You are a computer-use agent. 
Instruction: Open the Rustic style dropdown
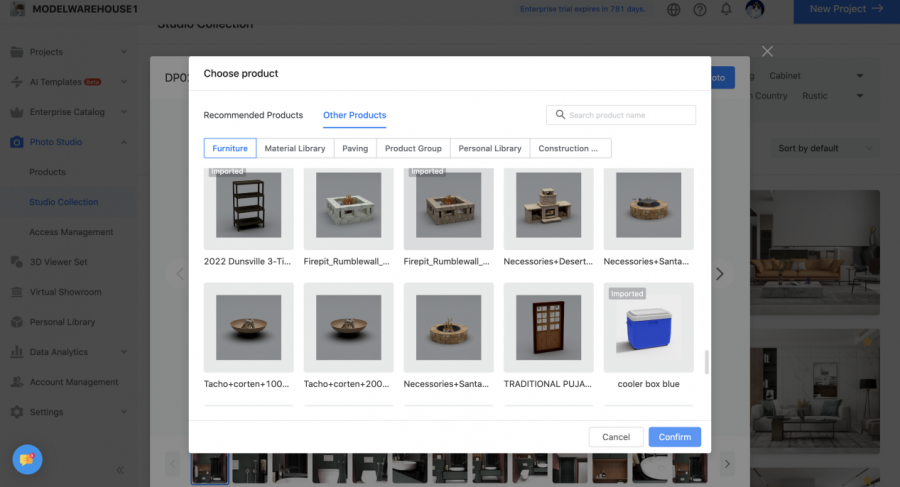pos(832,96)
